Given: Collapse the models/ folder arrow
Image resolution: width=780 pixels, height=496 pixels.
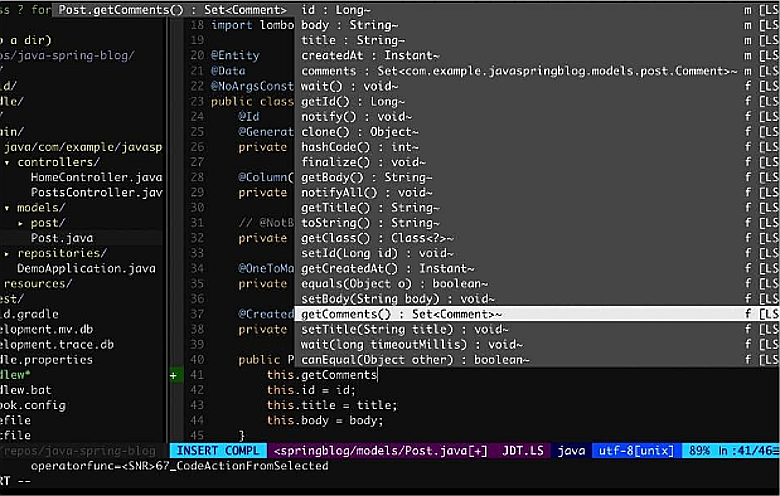Looking at the screenshot, I should pyautogui.click(x=8, y=207).
